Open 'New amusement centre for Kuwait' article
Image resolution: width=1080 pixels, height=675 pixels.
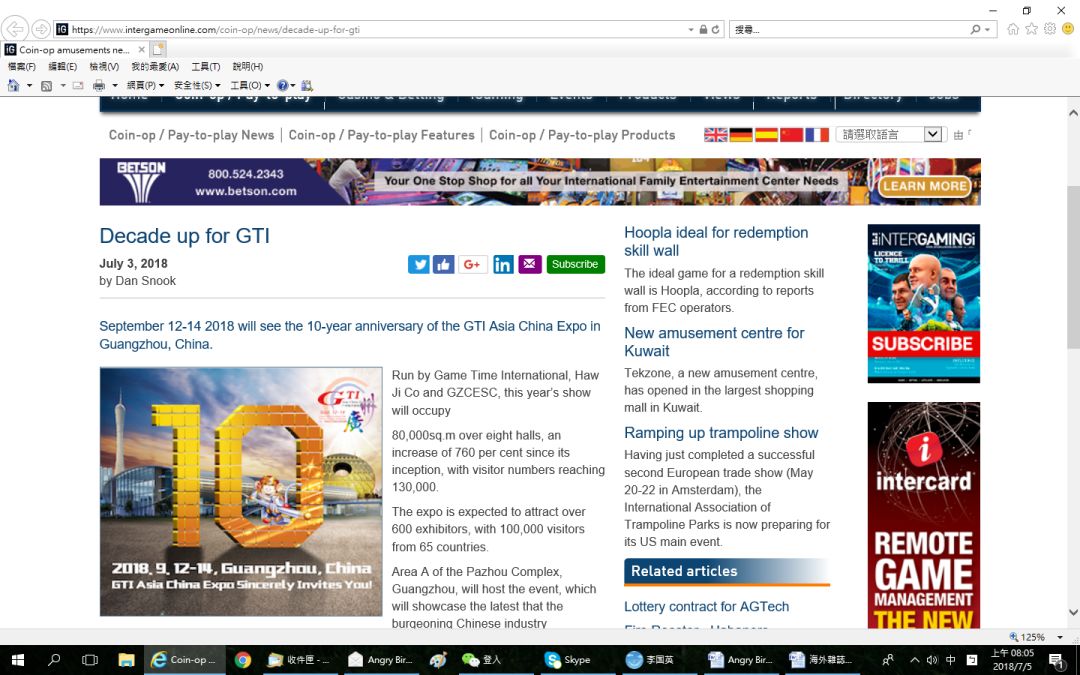(714, 342)
